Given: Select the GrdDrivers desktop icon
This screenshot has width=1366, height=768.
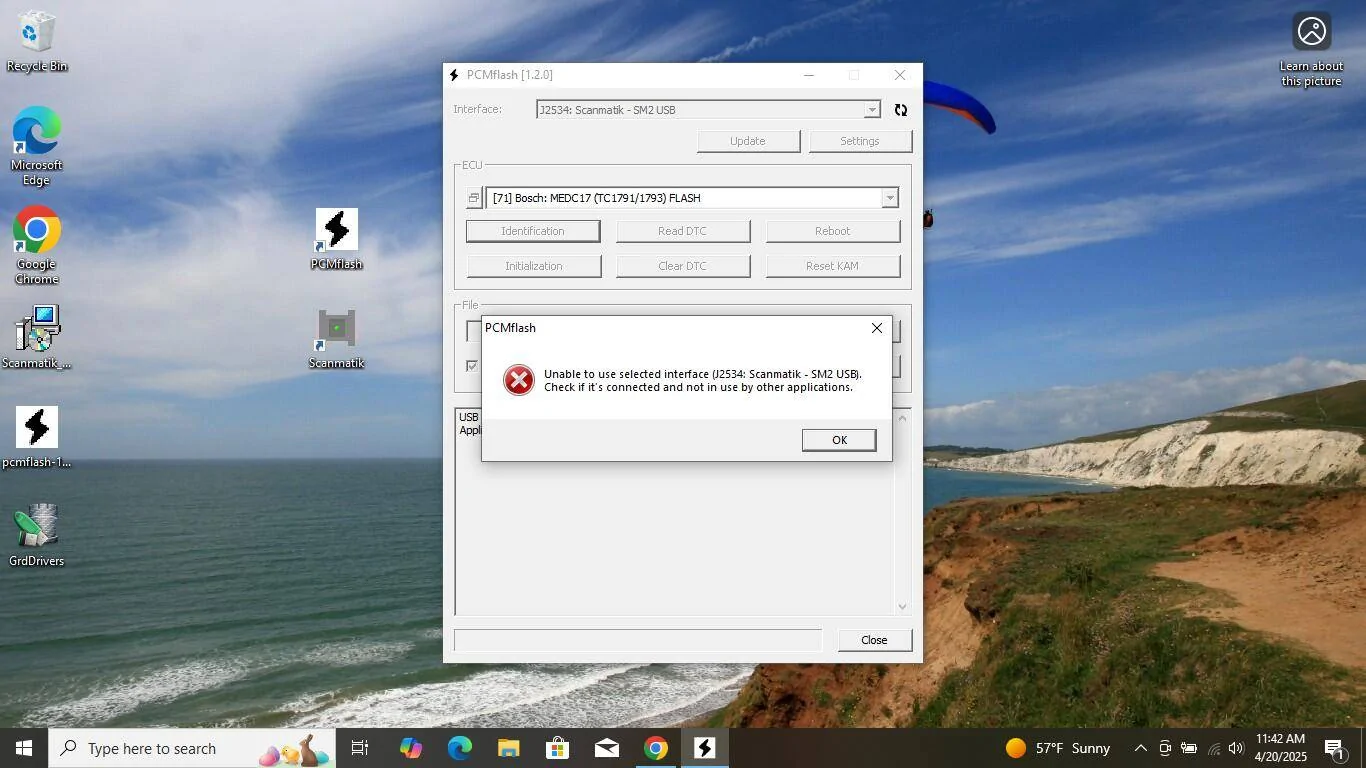Looking at the screenshot, I should click(x=37, y=536).
